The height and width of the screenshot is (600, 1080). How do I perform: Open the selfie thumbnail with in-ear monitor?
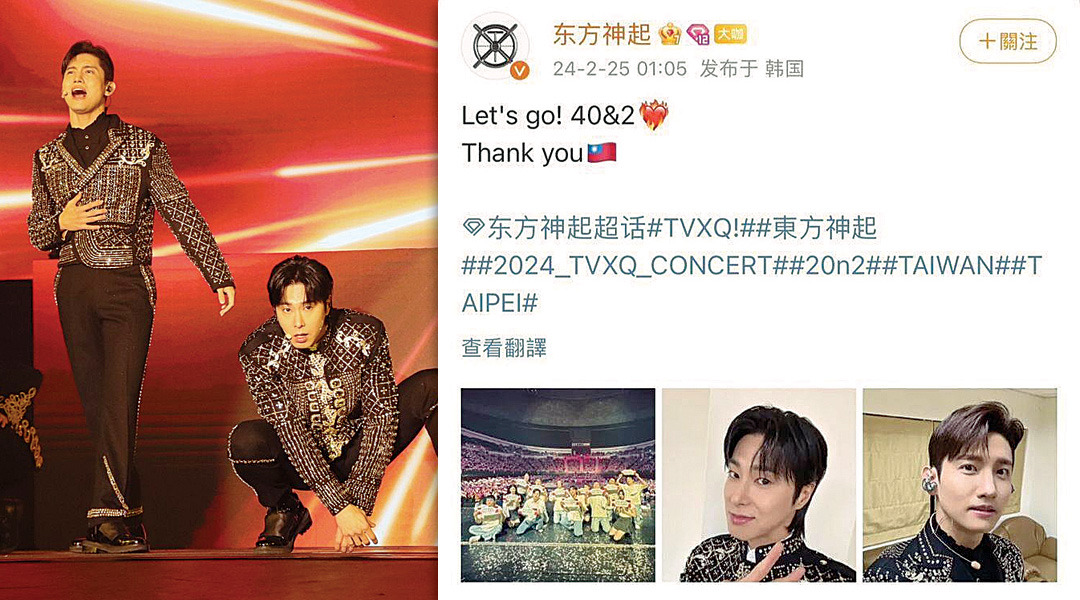pyautogui.click(x=959, y=485)
